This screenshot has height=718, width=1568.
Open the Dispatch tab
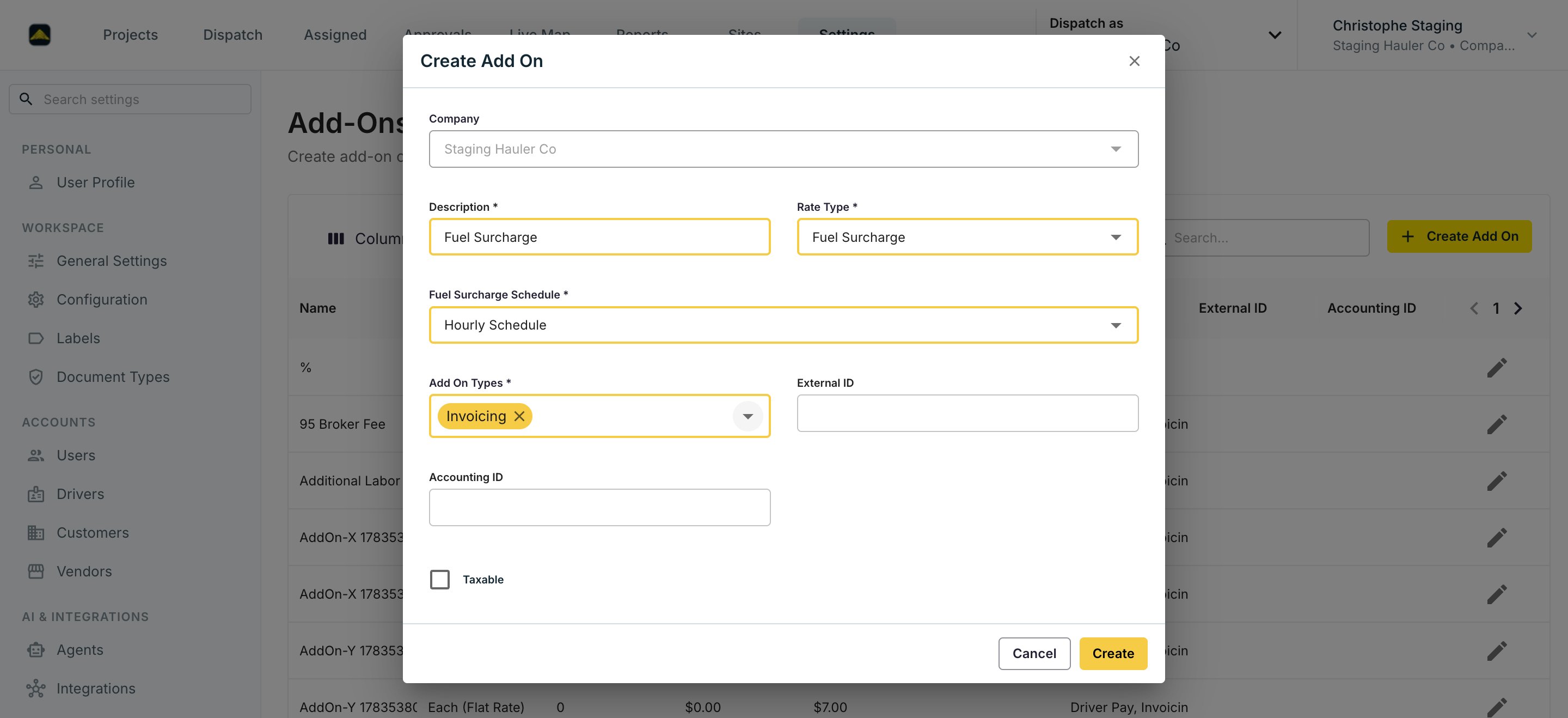click(232, 35)
